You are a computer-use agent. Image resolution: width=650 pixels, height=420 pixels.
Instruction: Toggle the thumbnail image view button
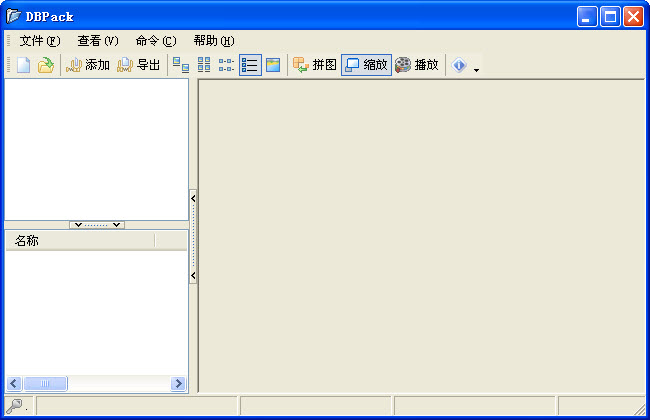click(x=273, y=65)
